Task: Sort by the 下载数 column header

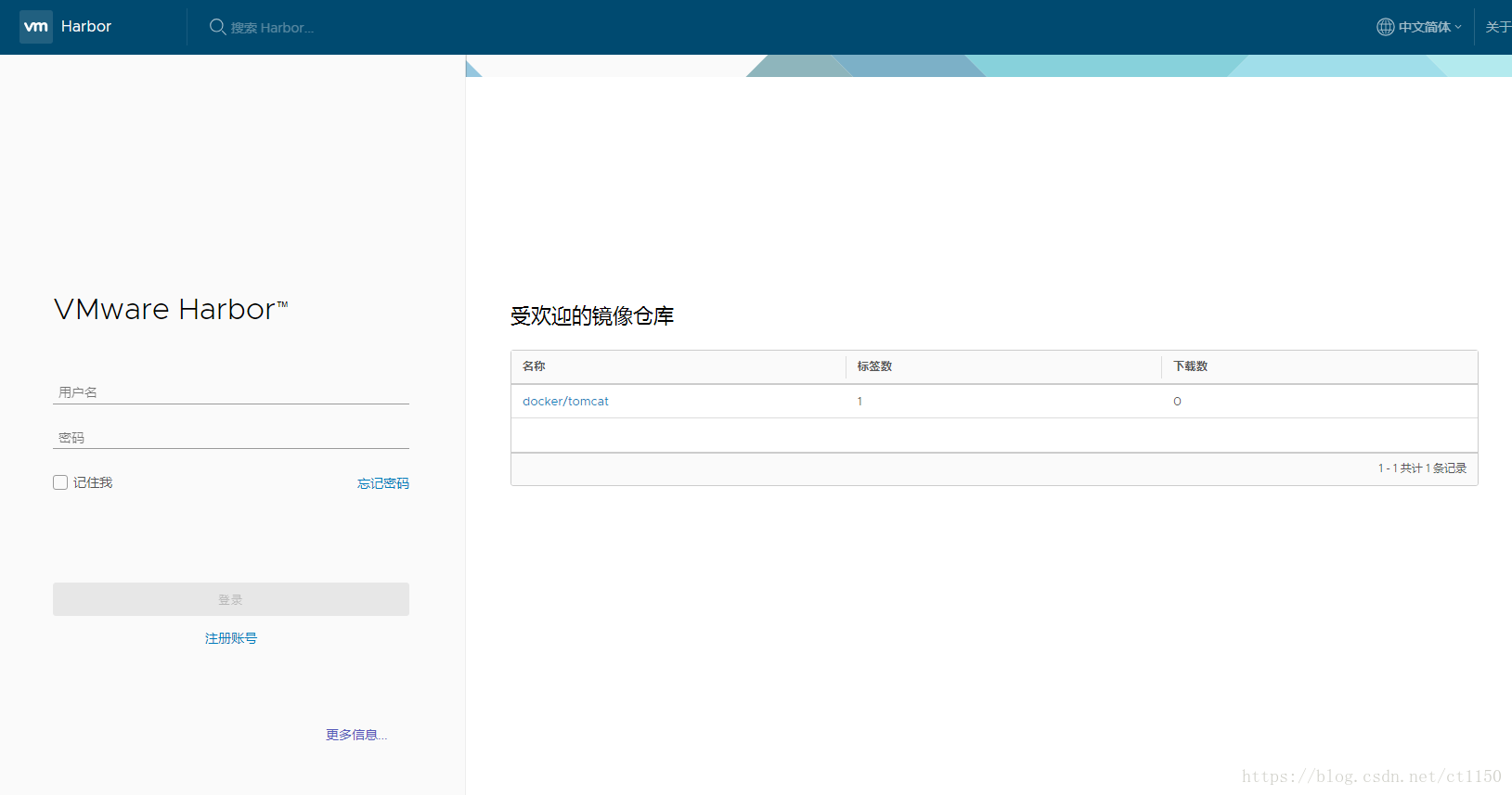Action: (x=1191, y=366)
